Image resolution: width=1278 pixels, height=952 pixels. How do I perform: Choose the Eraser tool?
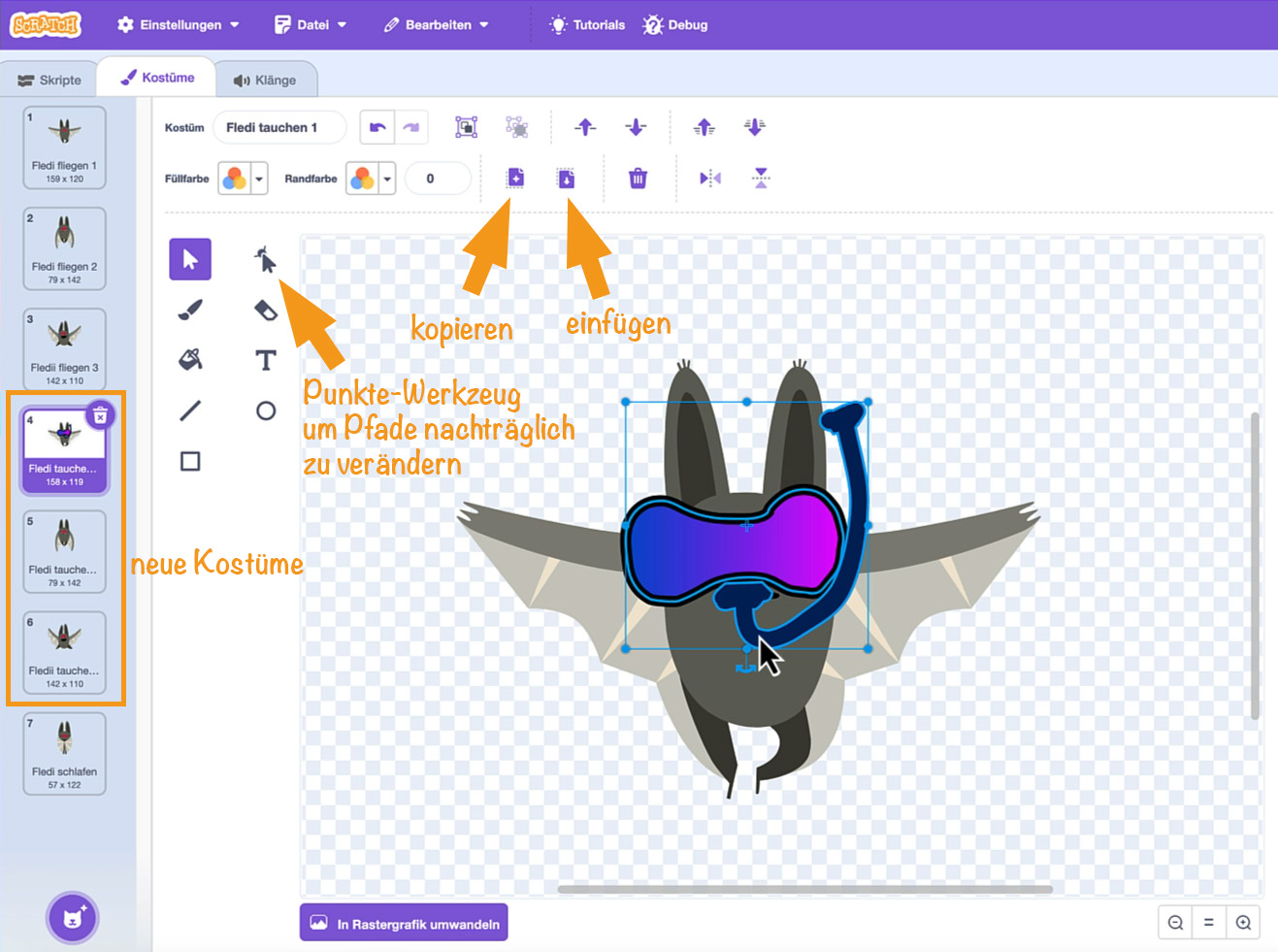[x=265, y=310]
